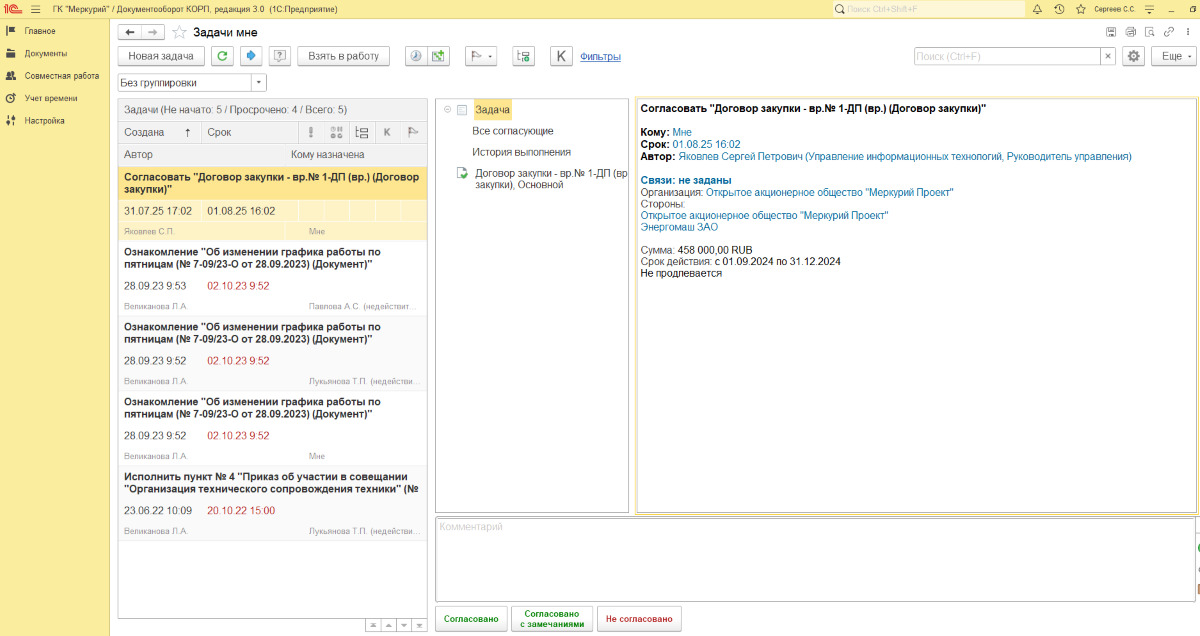Click the Согласовано button
Image resolution: width=1200 pixels, height=636 pixels.
pyautogui.click(x=470, y=619)
